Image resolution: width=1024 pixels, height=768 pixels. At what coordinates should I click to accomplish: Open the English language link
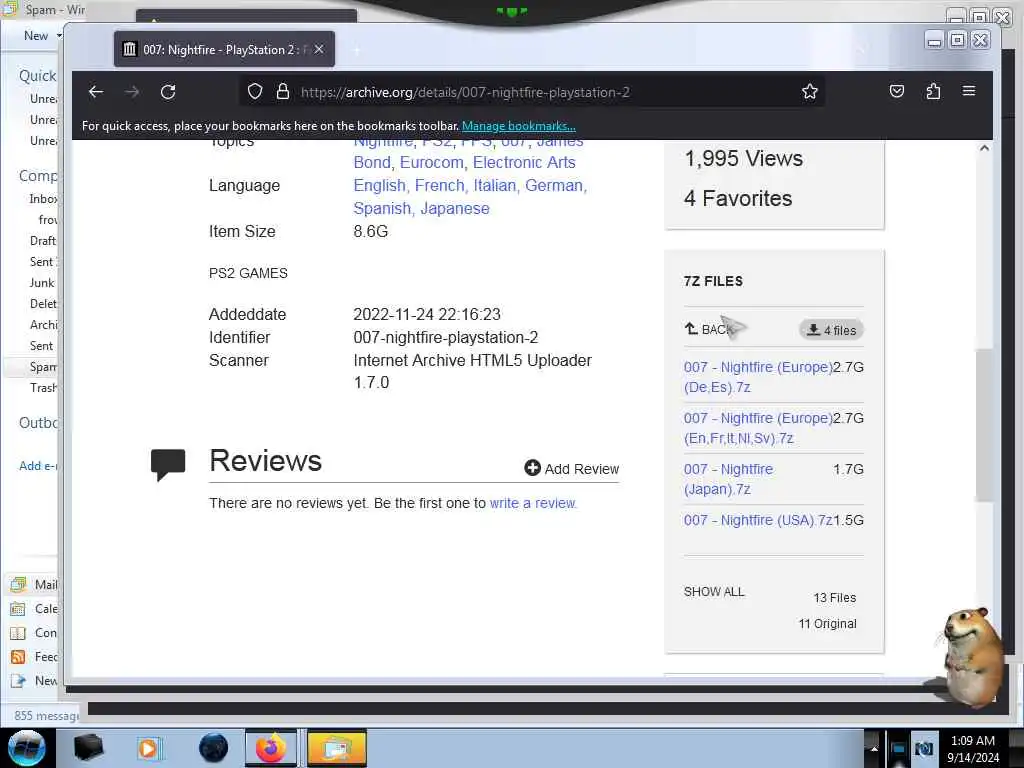381,185
